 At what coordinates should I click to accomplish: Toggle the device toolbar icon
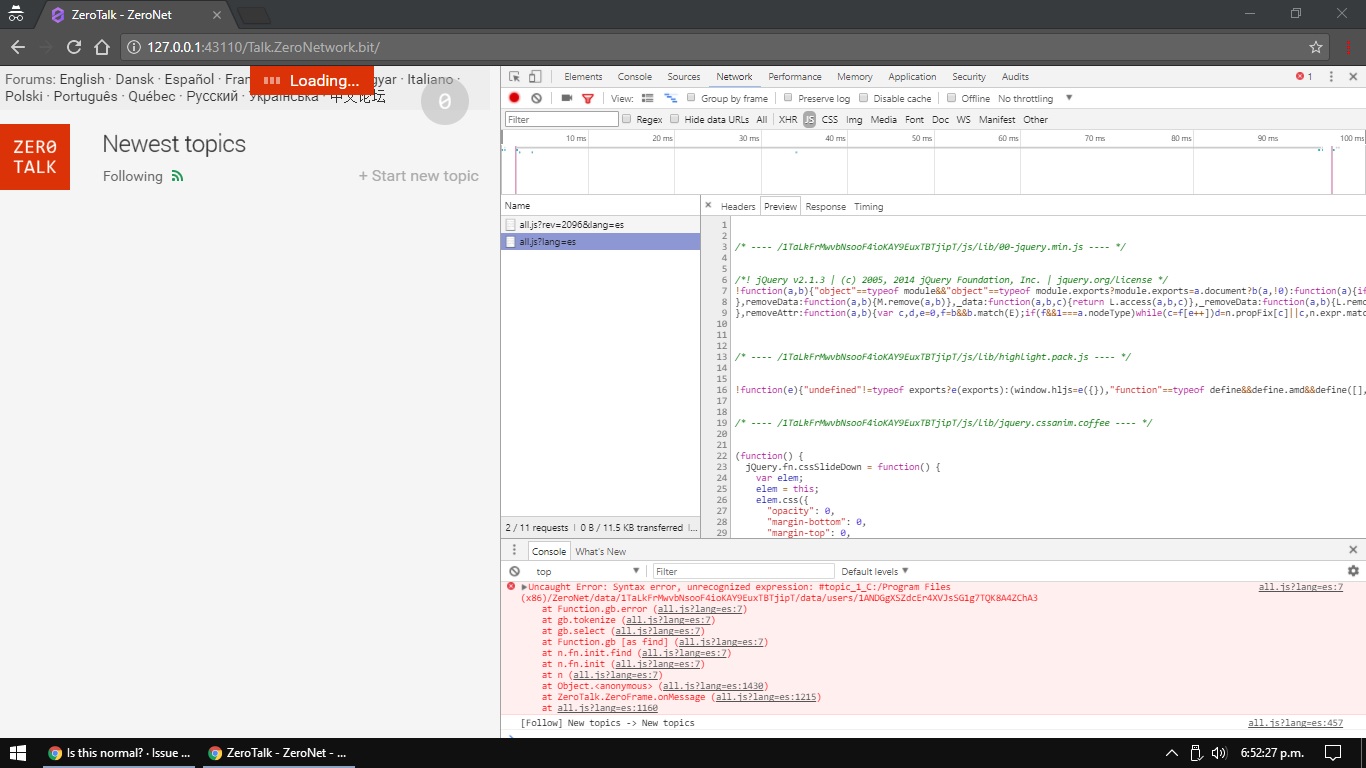pos(533,76)
